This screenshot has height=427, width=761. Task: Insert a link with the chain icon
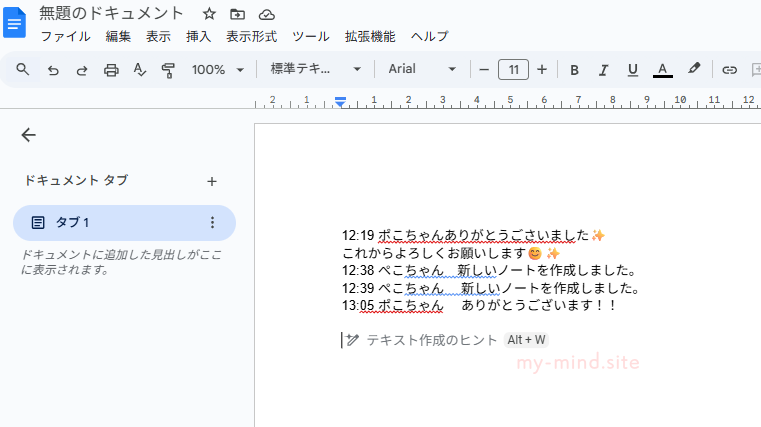pyautogui.click(x=729, y=70)
